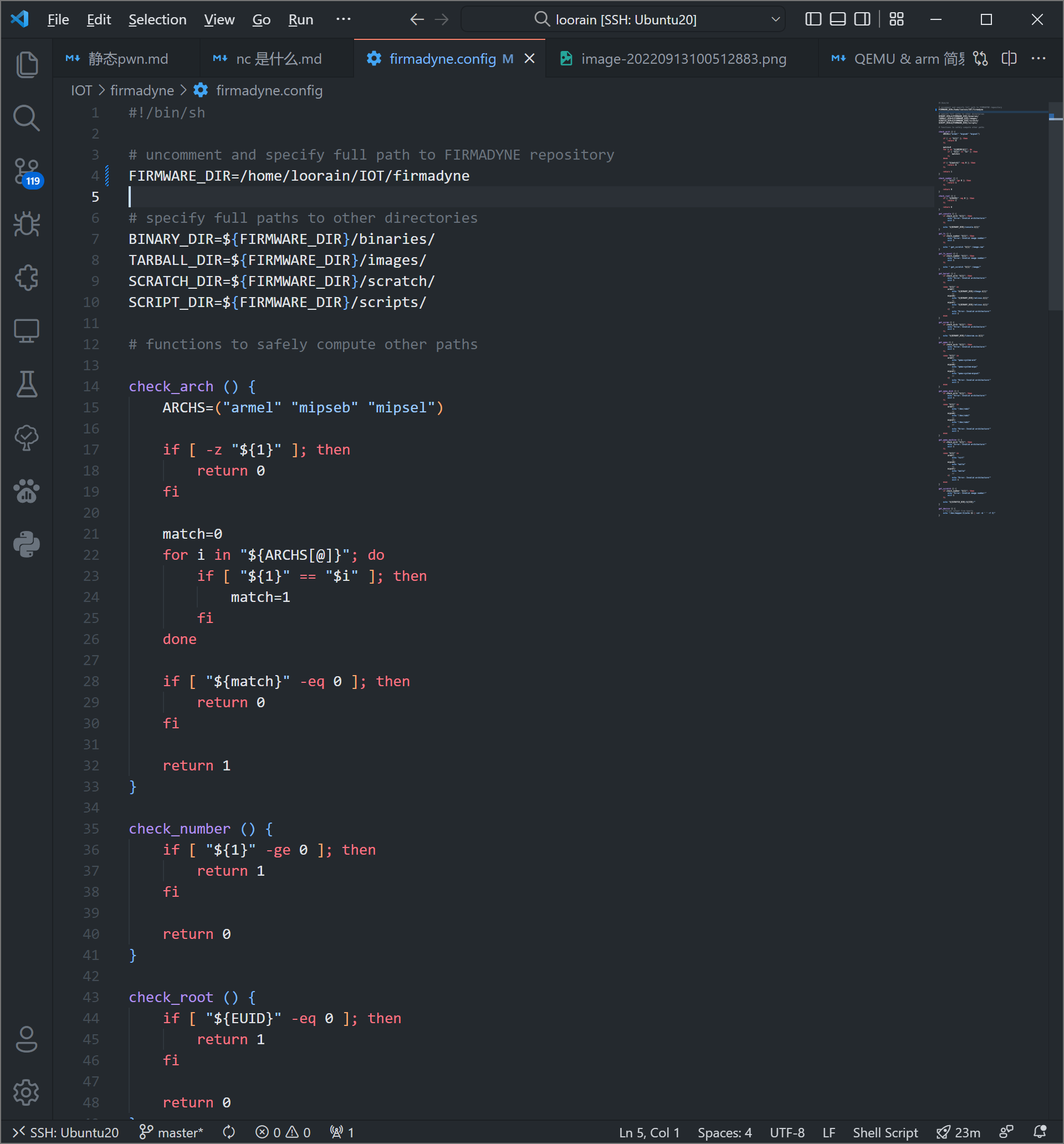Click Ln 5, Col 1 status item
The image size is (1064, 1144).
649,1132
